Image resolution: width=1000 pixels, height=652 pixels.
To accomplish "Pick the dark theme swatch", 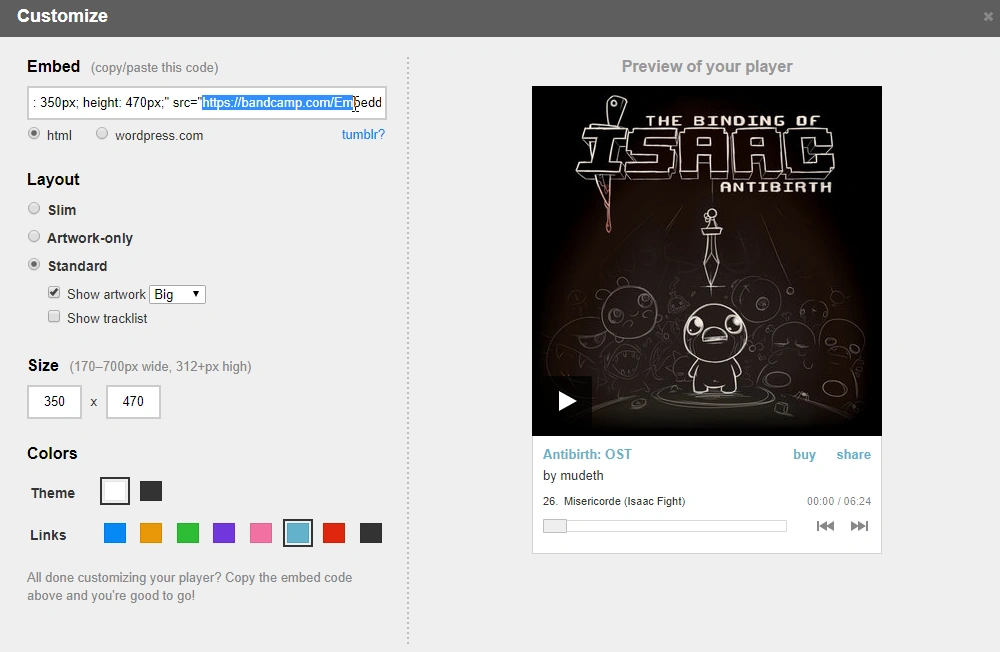I will [x=151, y=491].
